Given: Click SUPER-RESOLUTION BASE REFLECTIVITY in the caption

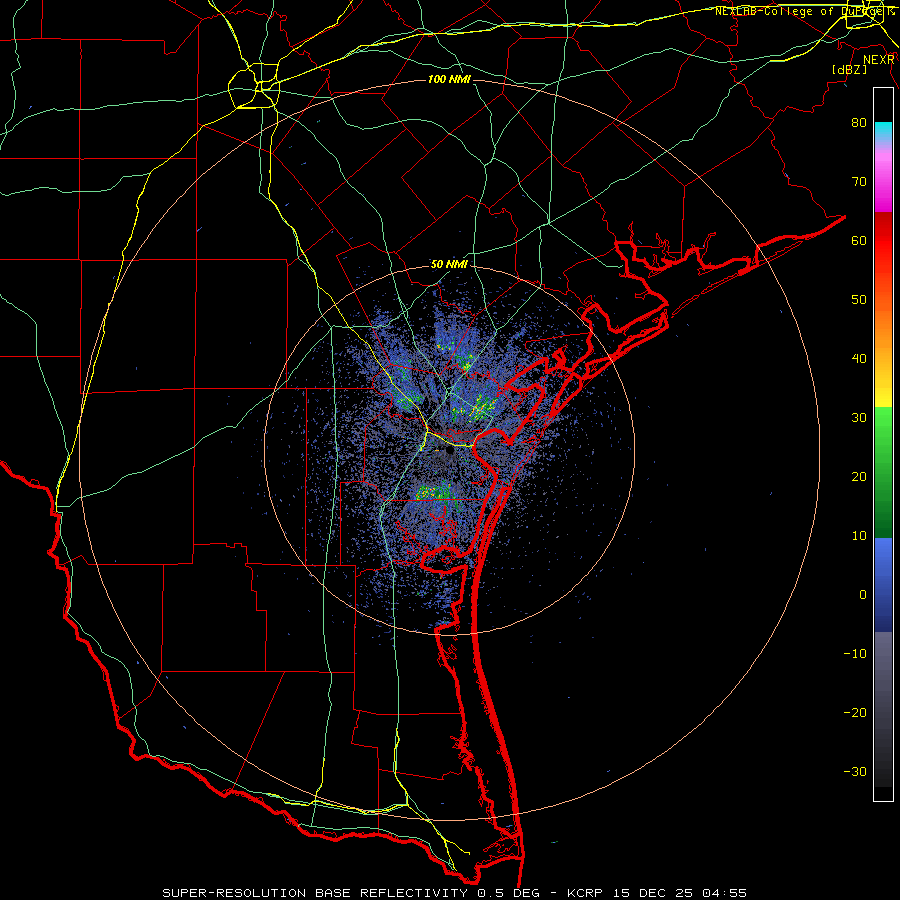Looking at the screenshot, I should tap(315, 893).
